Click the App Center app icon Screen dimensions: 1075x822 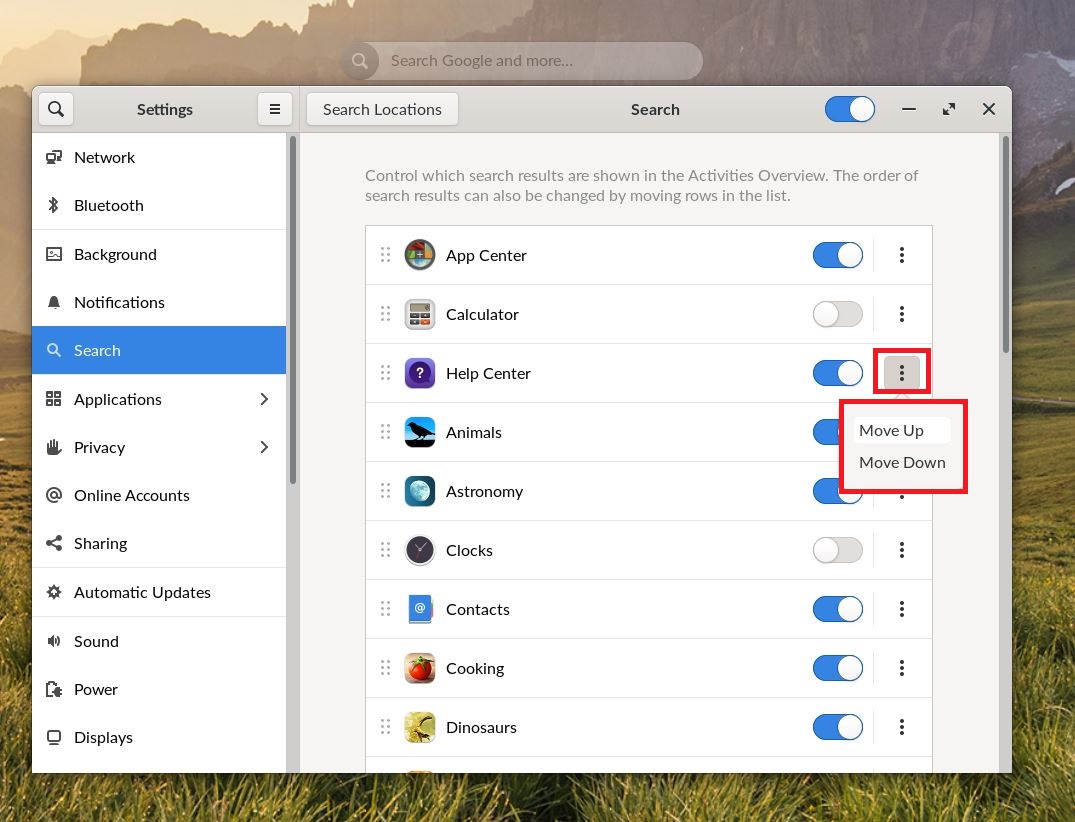(420, 255)
